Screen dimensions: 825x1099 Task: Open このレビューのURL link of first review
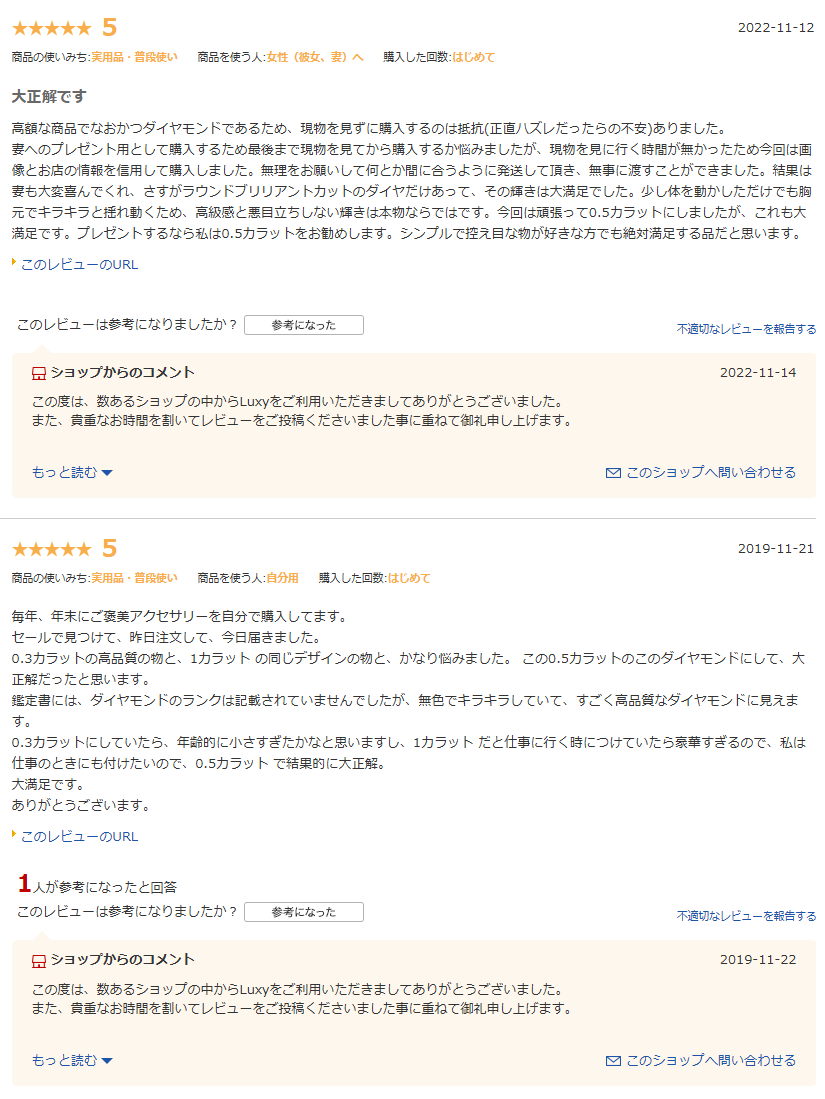click(79, 265)
